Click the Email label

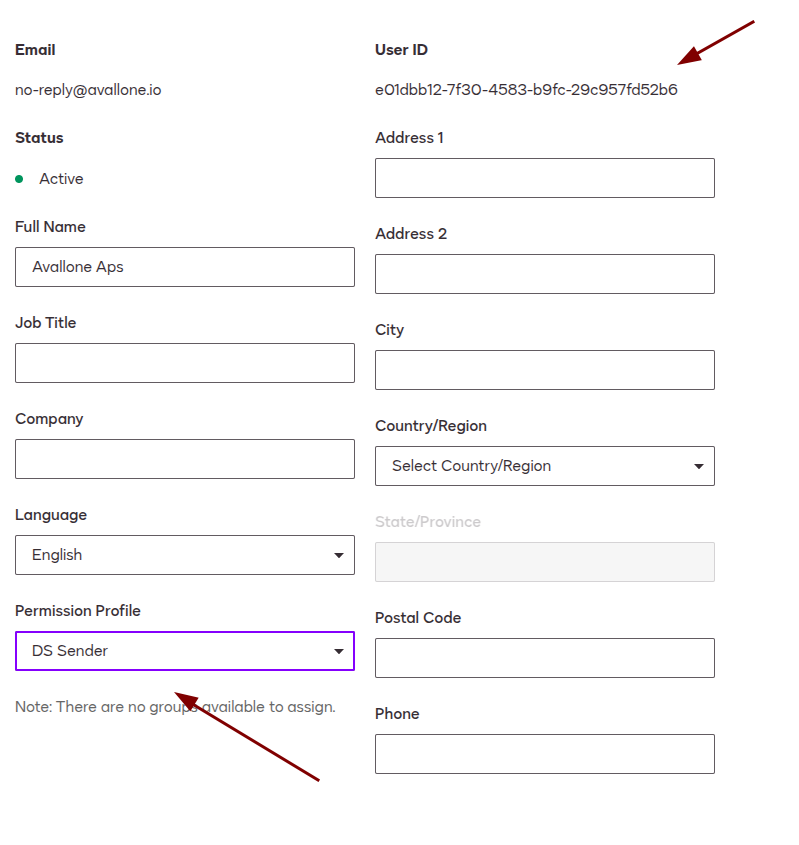[35, 50]
